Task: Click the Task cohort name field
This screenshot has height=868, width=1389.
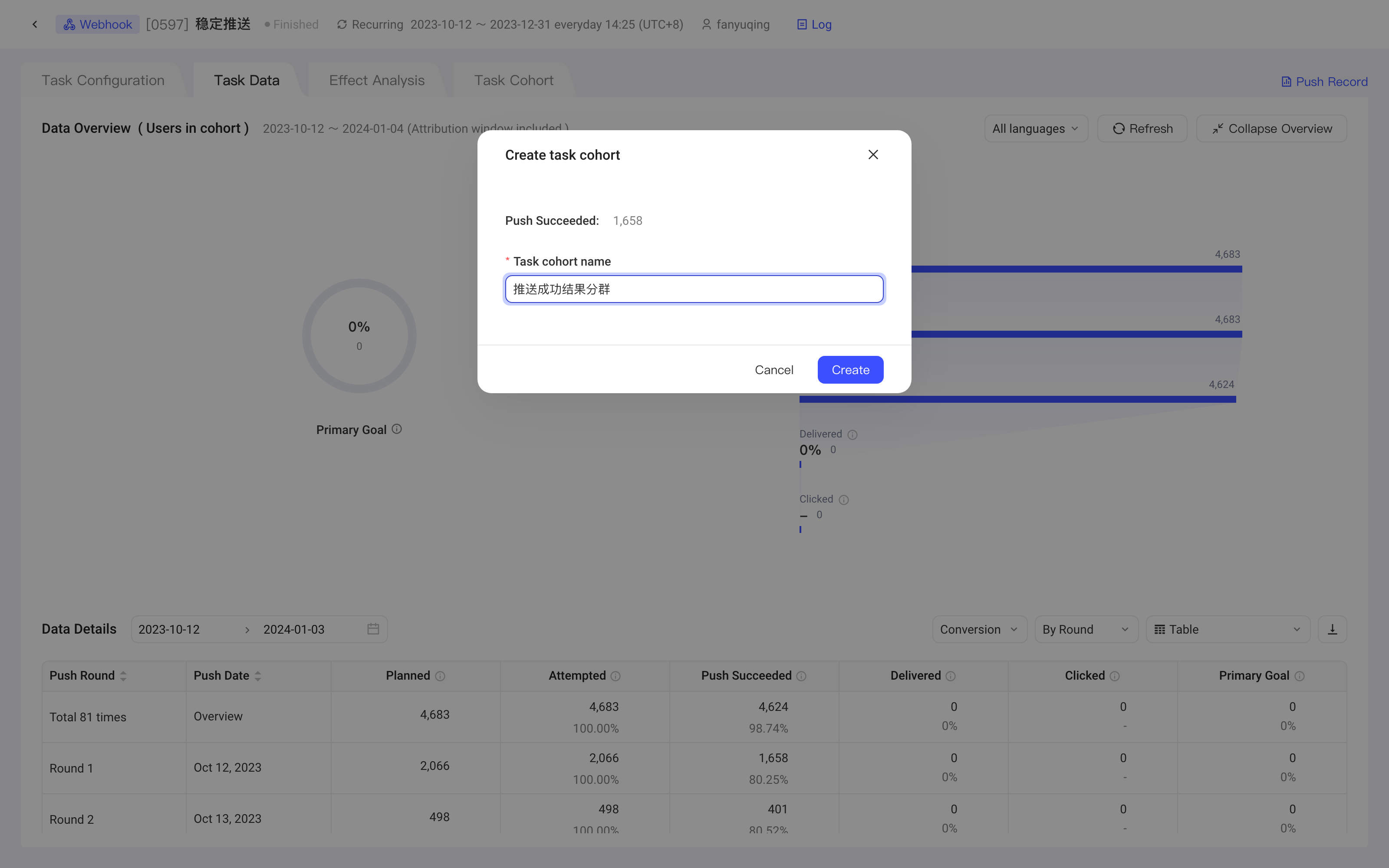Action: [x=694, y=289]
